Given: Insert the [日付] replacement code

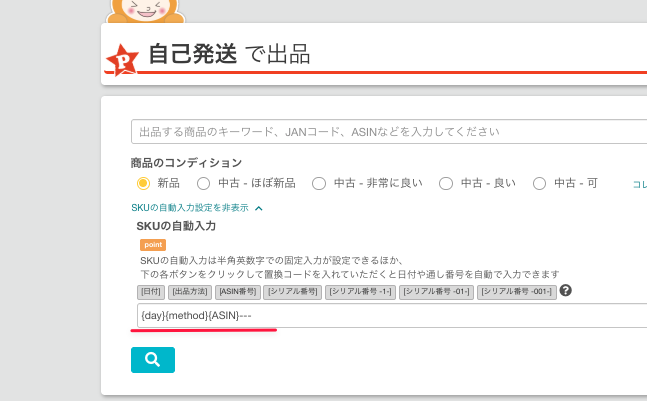Looking at the screenshot, I should click(x=151, y=292).
